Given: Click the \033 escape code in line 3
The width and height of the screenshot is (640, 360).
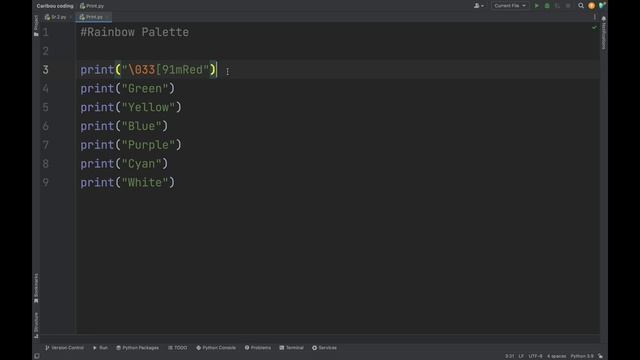Looking at the screenshot, I should [142, 70].
